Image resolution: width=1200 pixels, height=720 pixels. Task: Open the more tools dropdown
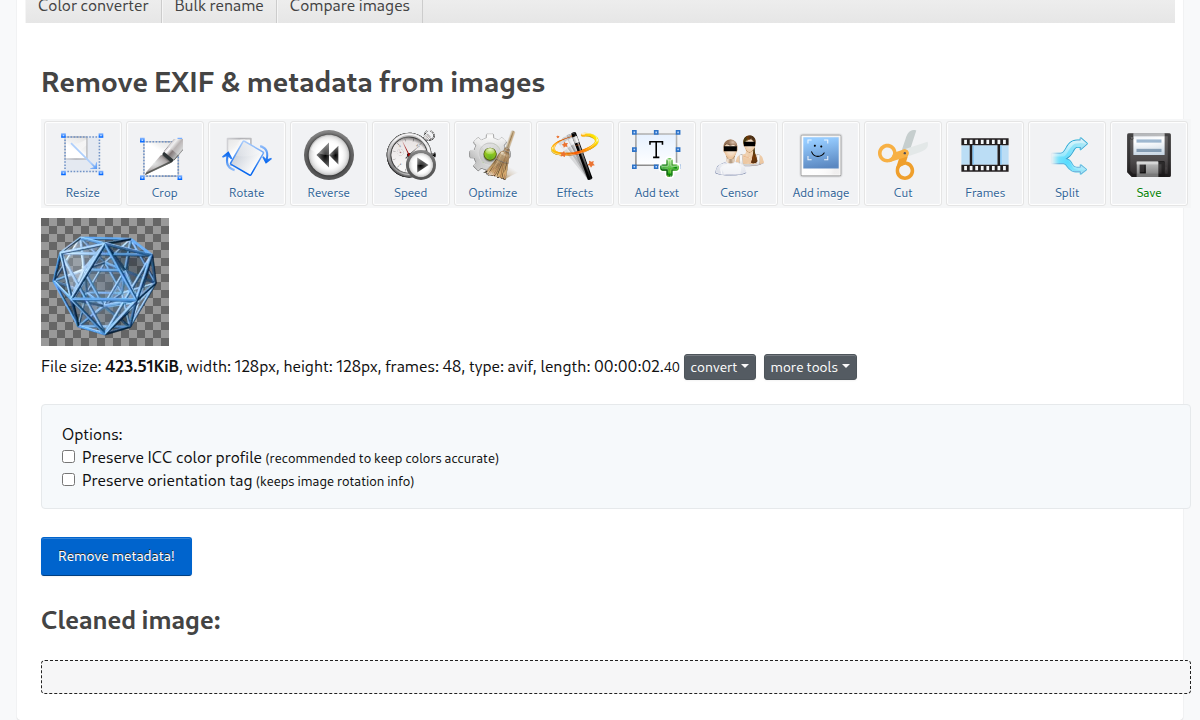point(810,367)
